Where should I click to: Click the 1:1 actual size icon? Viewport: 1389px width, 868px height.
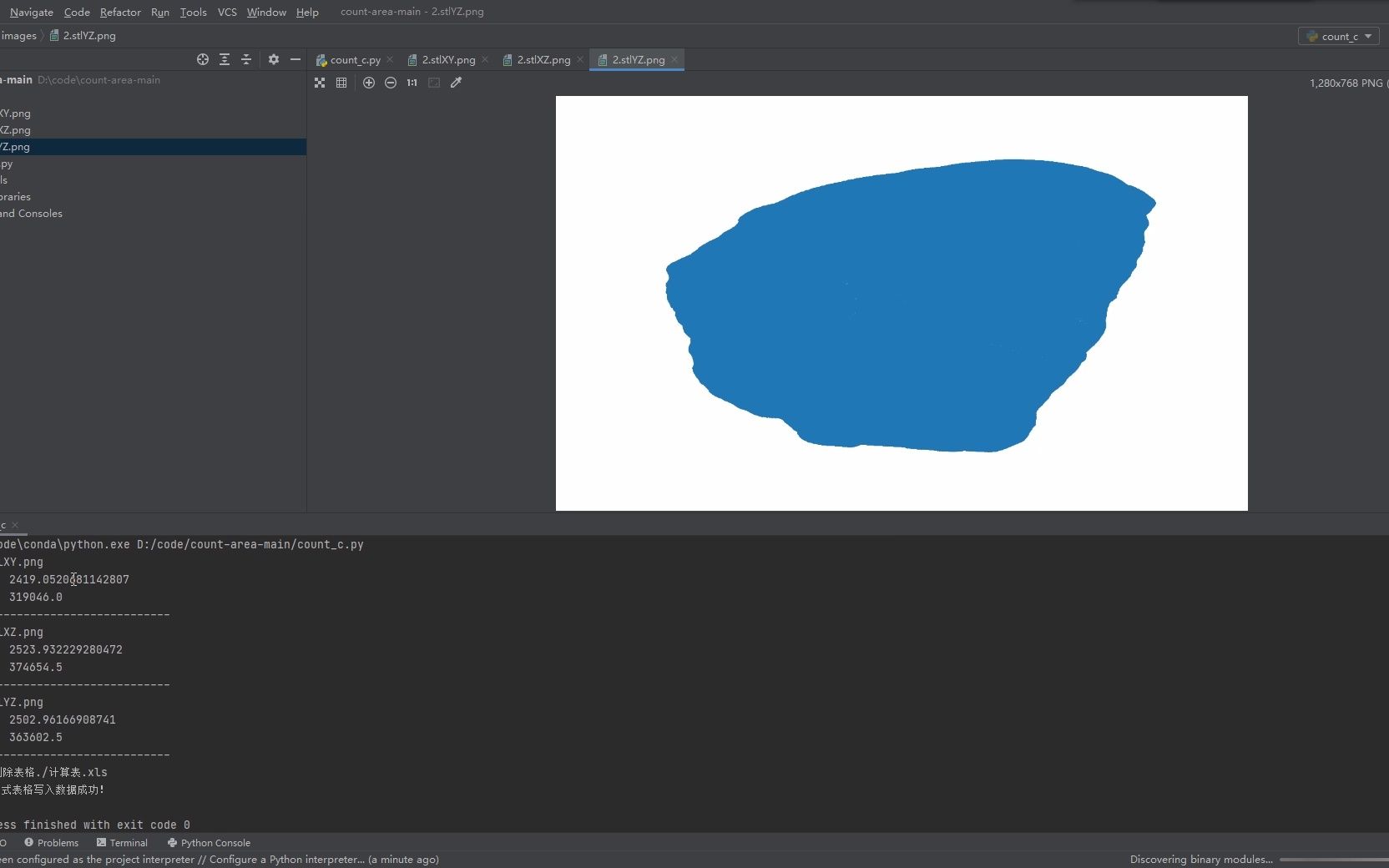pos(411,83)
